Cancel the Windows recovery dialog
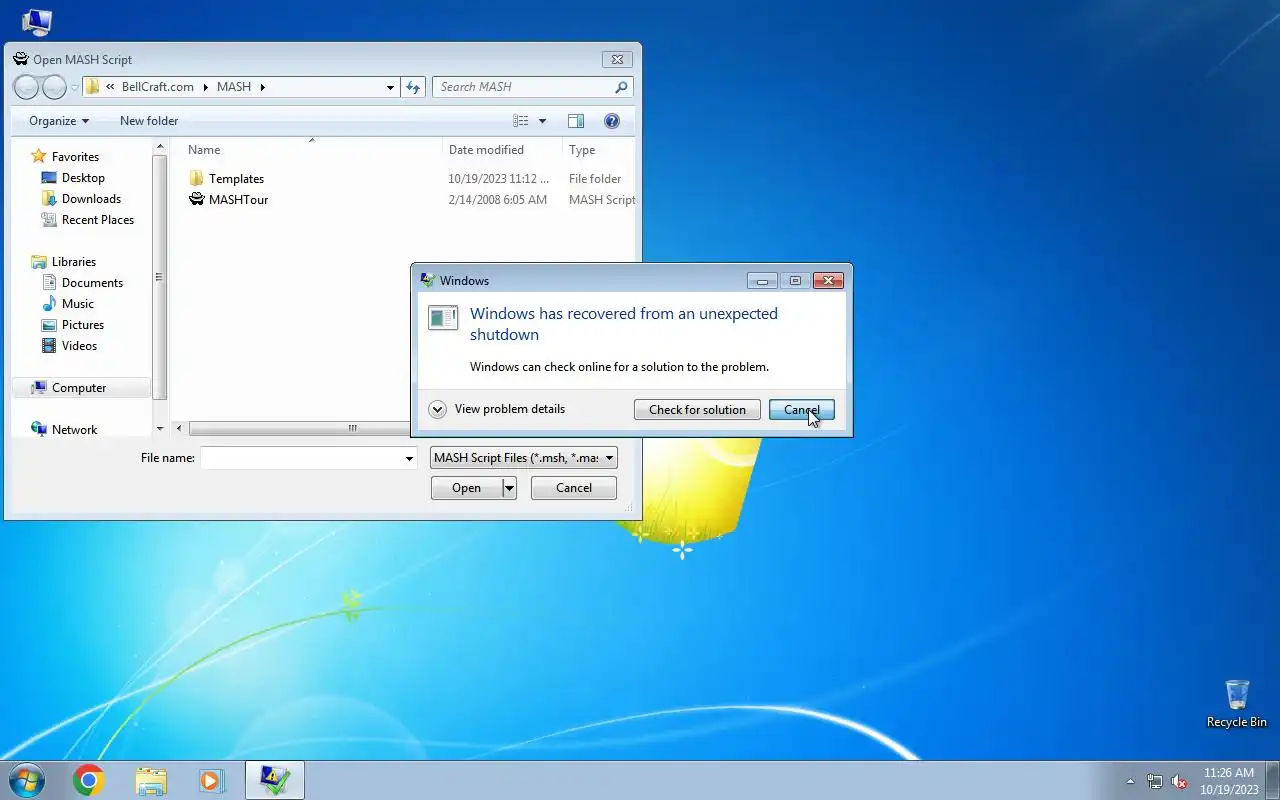This screenshot has height=800, width=1280. pos(801,410)
